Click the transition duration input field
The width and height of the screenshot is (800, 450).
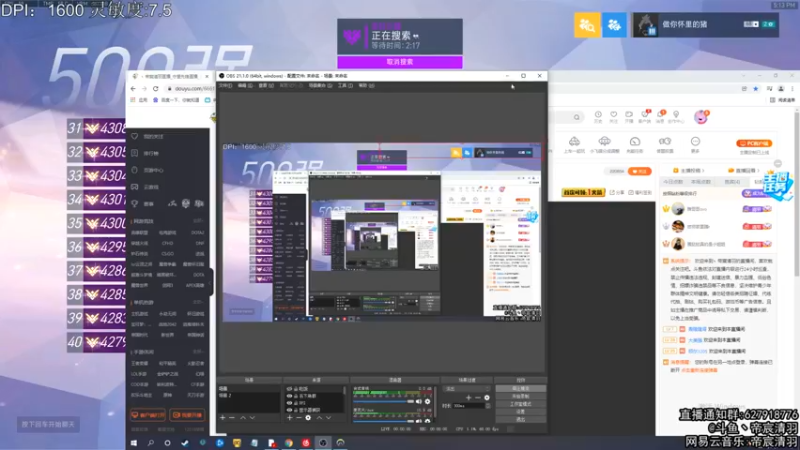468,406
